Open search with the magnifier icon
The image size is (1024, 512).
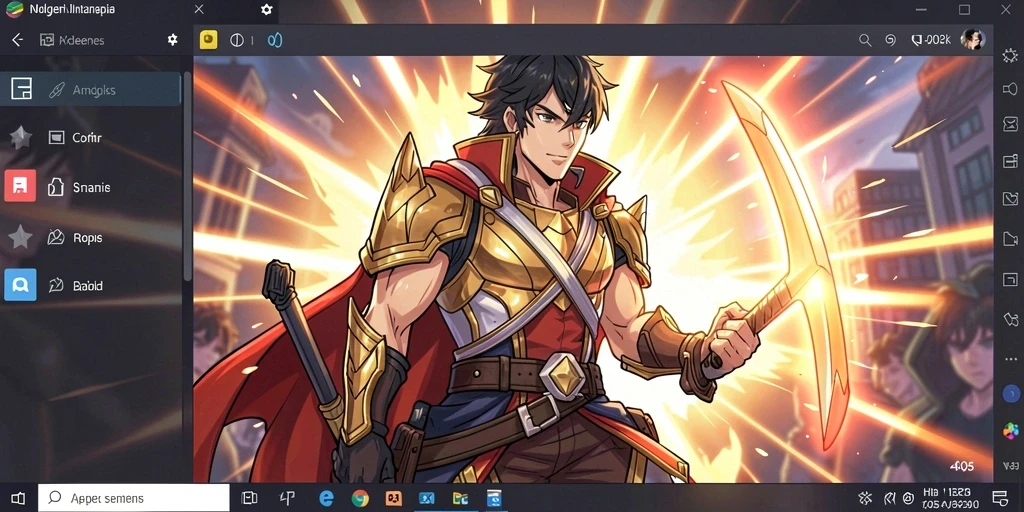coord(865,40)
